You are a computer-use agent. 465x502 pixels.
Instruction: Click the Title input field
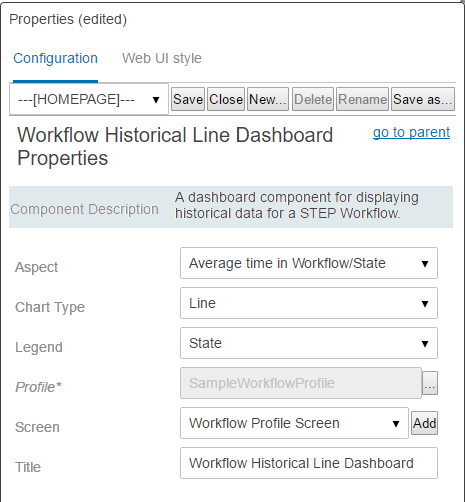pyautogui.click(x=309, y=463)
